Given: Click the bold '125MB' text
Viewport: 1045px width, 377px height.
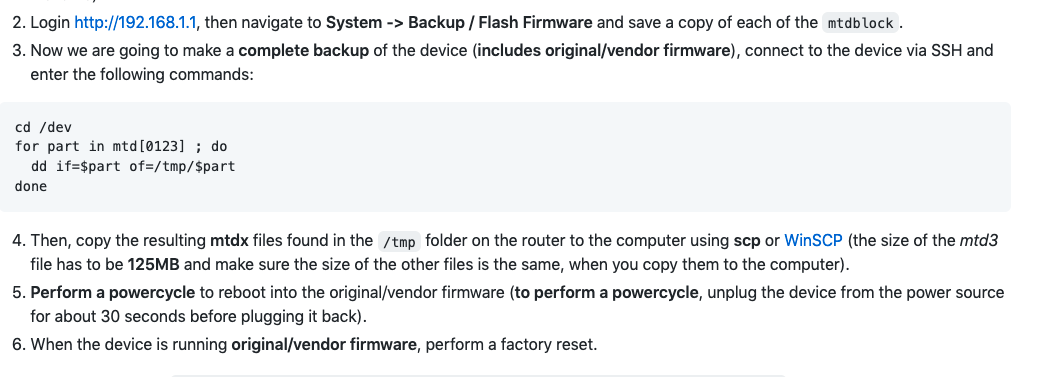Looking at the screenshot, I should click(153, 264).
